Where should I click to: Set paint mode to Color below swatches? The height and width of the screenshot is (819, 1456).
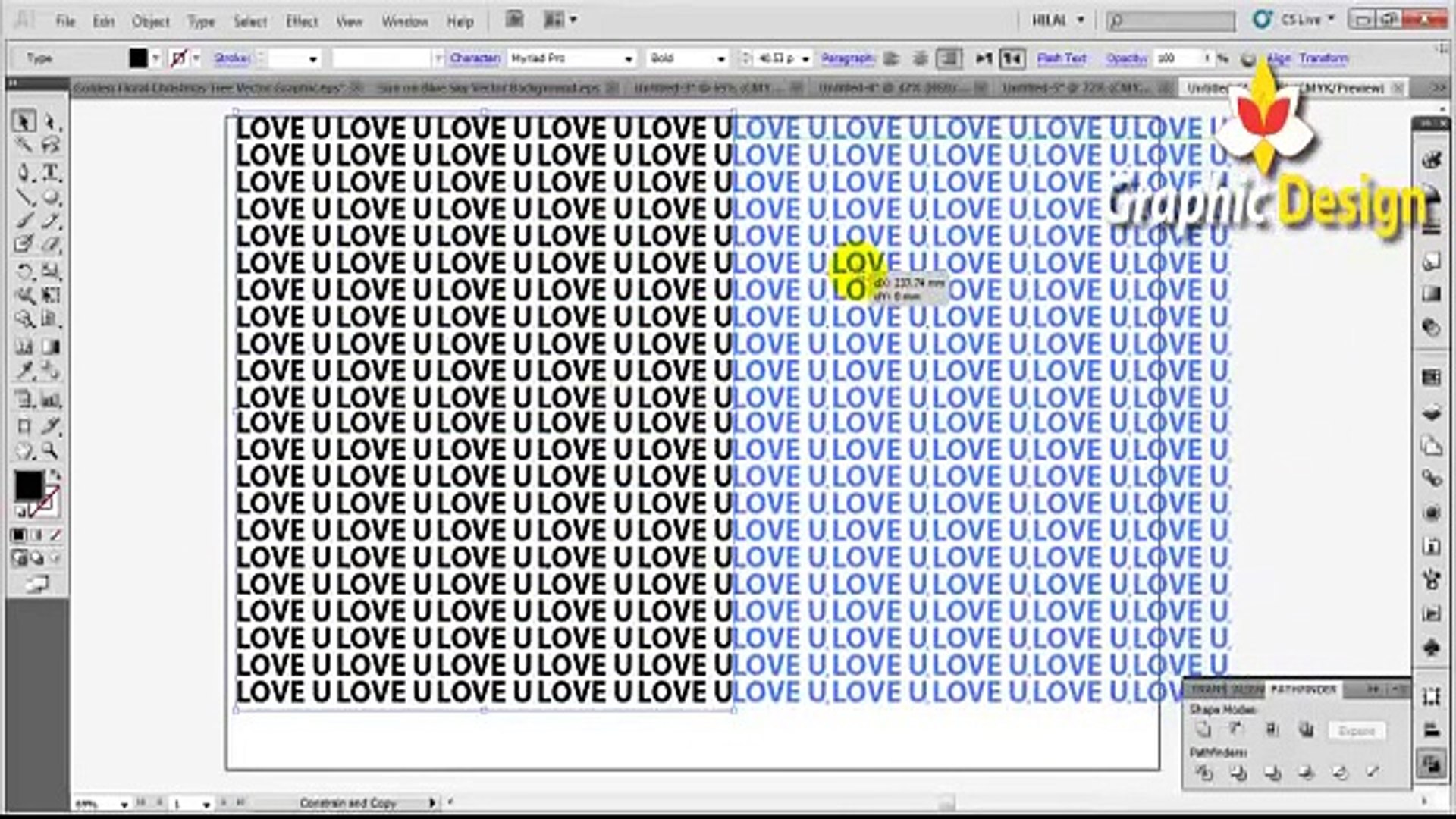click(18, 535)
